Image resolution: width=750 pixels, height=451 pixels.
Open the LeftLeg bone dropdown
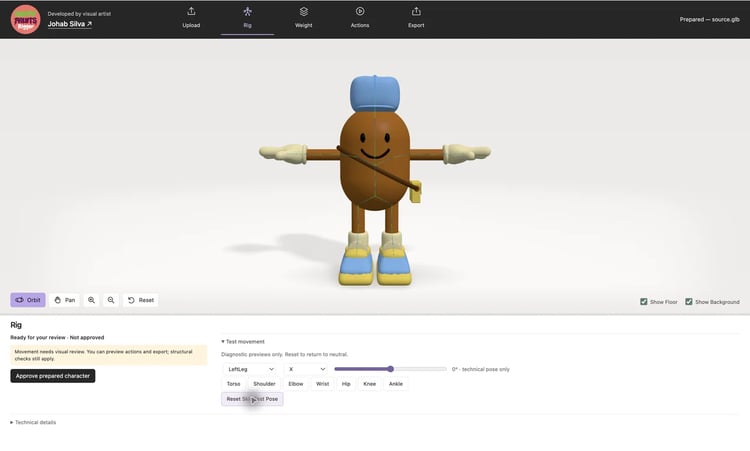(251, 369)
